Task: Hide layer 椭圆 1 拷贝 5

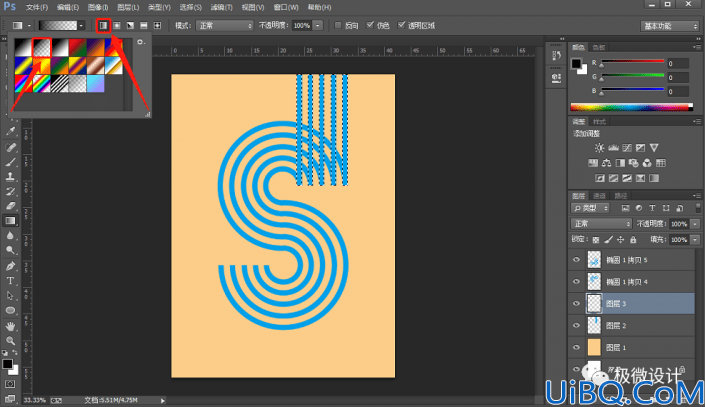Action: (576, 260)
